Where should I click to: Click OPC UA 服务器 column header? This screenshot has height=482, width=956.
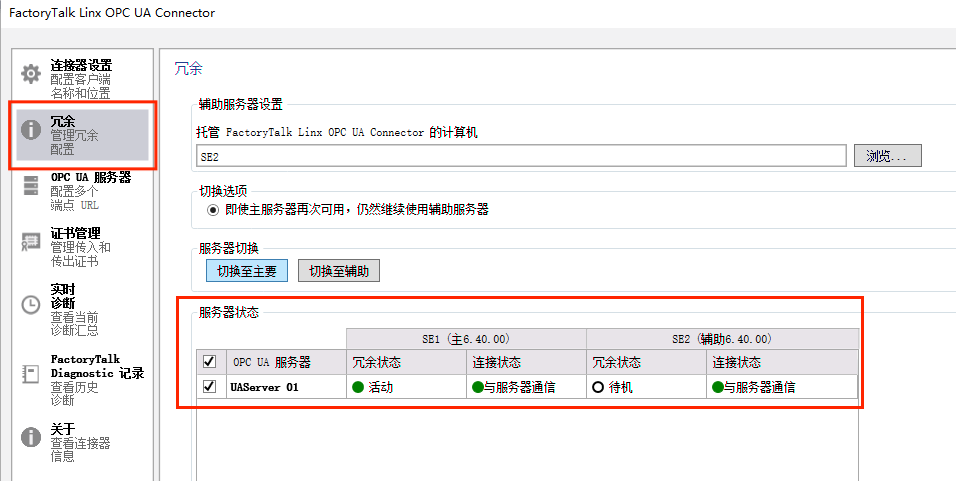tap(286, 363)
